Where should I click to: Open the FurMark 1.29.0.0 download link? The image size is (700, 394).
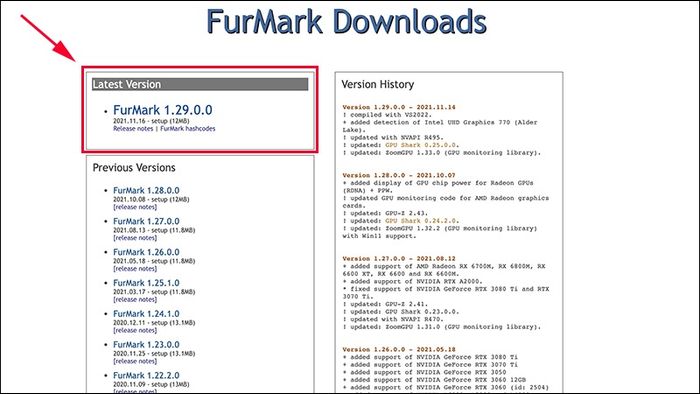coord(162,110)
